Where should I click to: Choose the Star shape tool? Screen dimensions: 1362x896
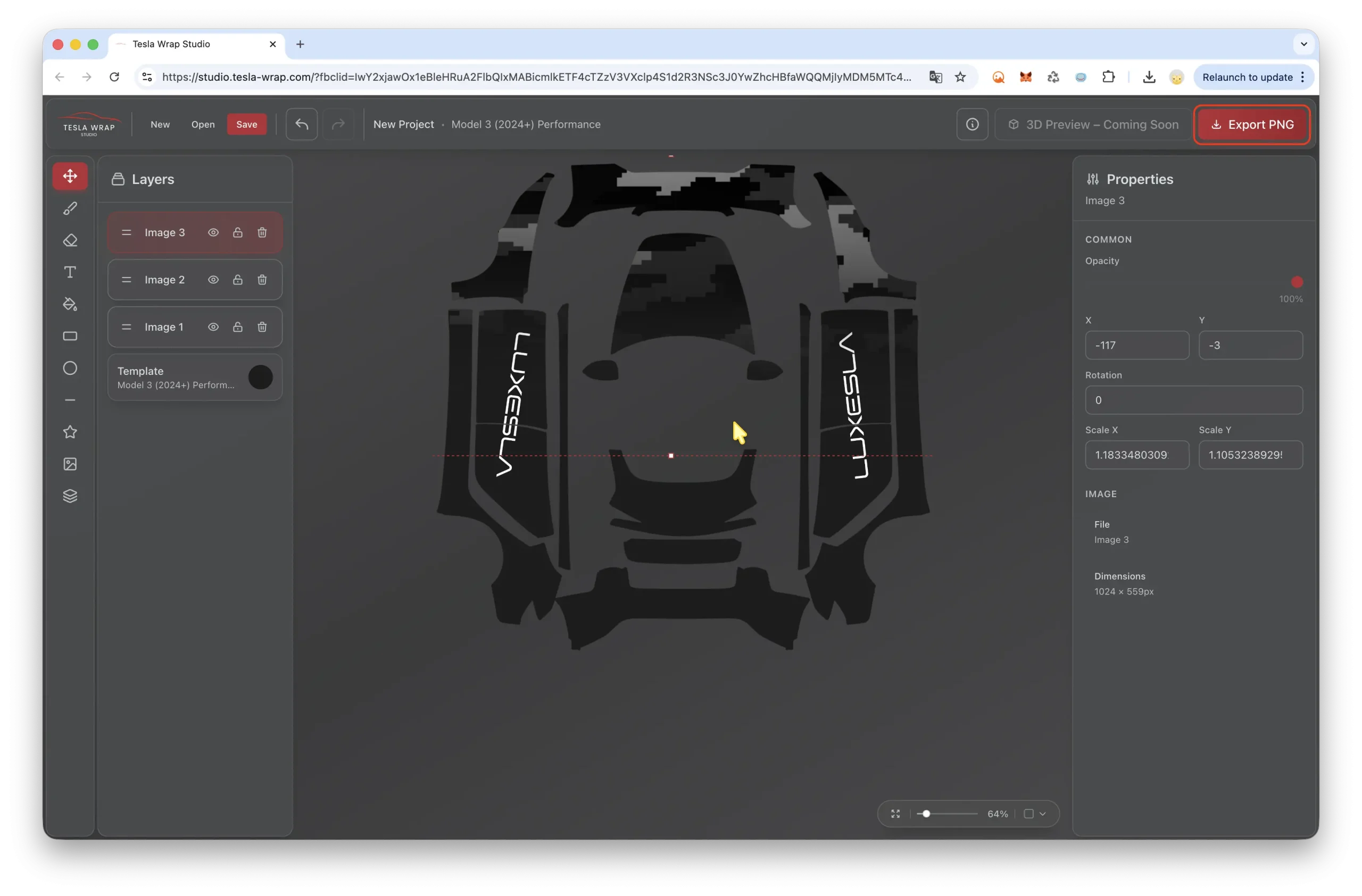(70, 432)
